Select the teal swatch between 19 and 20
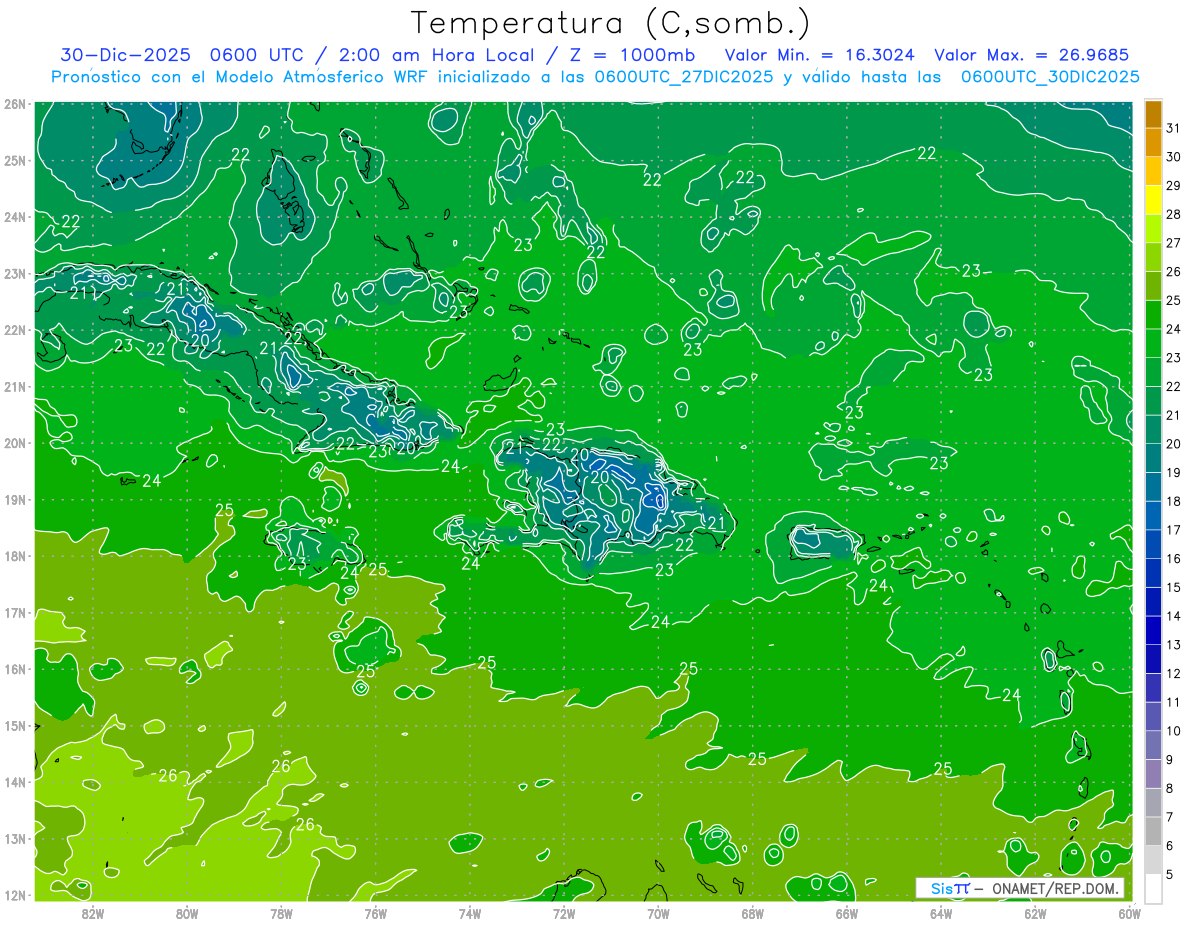Screen dimensions: 1200x927 click(1153, 459)
